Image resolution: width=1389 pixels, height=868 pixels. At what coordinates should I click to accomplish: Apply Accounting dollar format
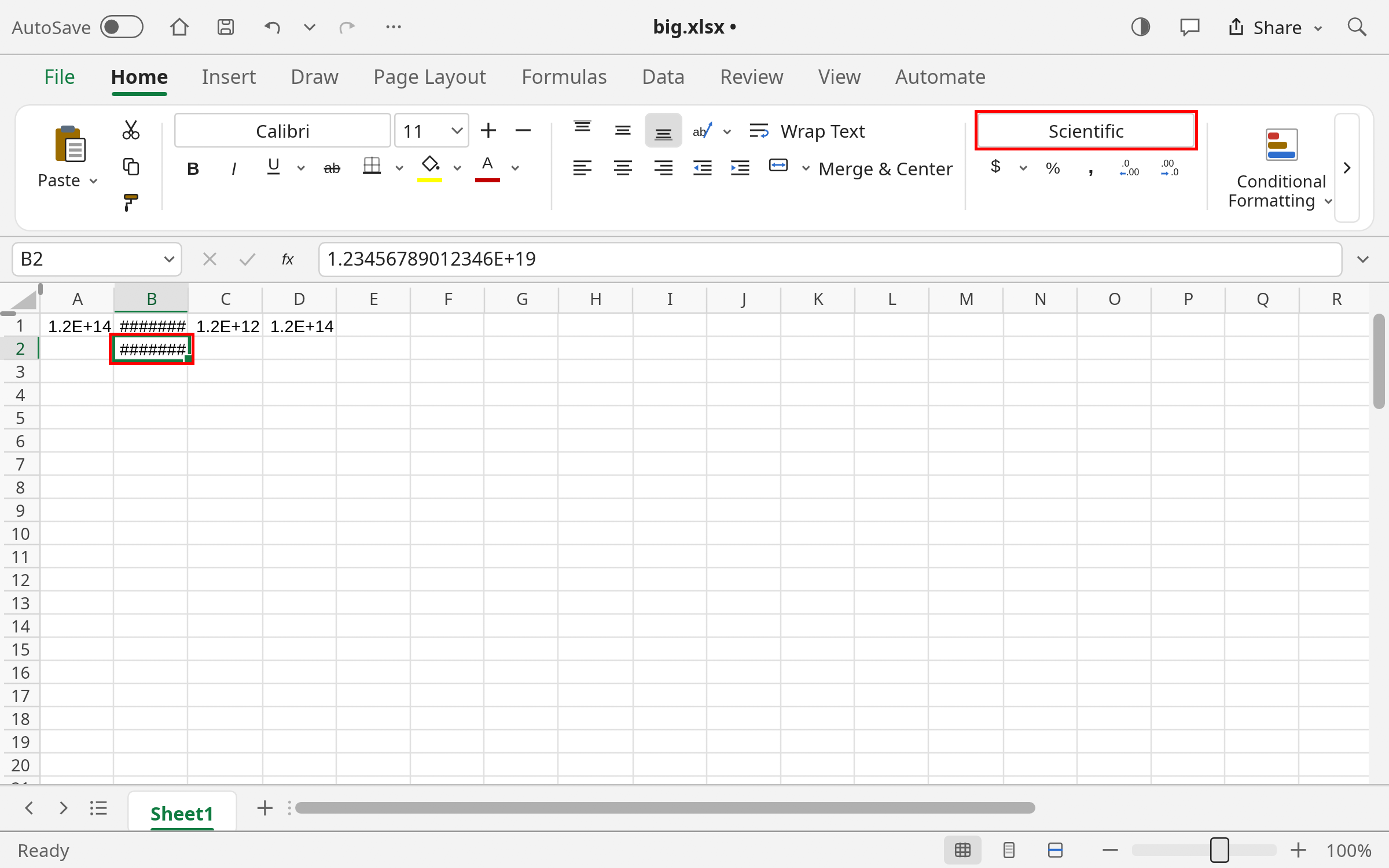click(995, 167)
